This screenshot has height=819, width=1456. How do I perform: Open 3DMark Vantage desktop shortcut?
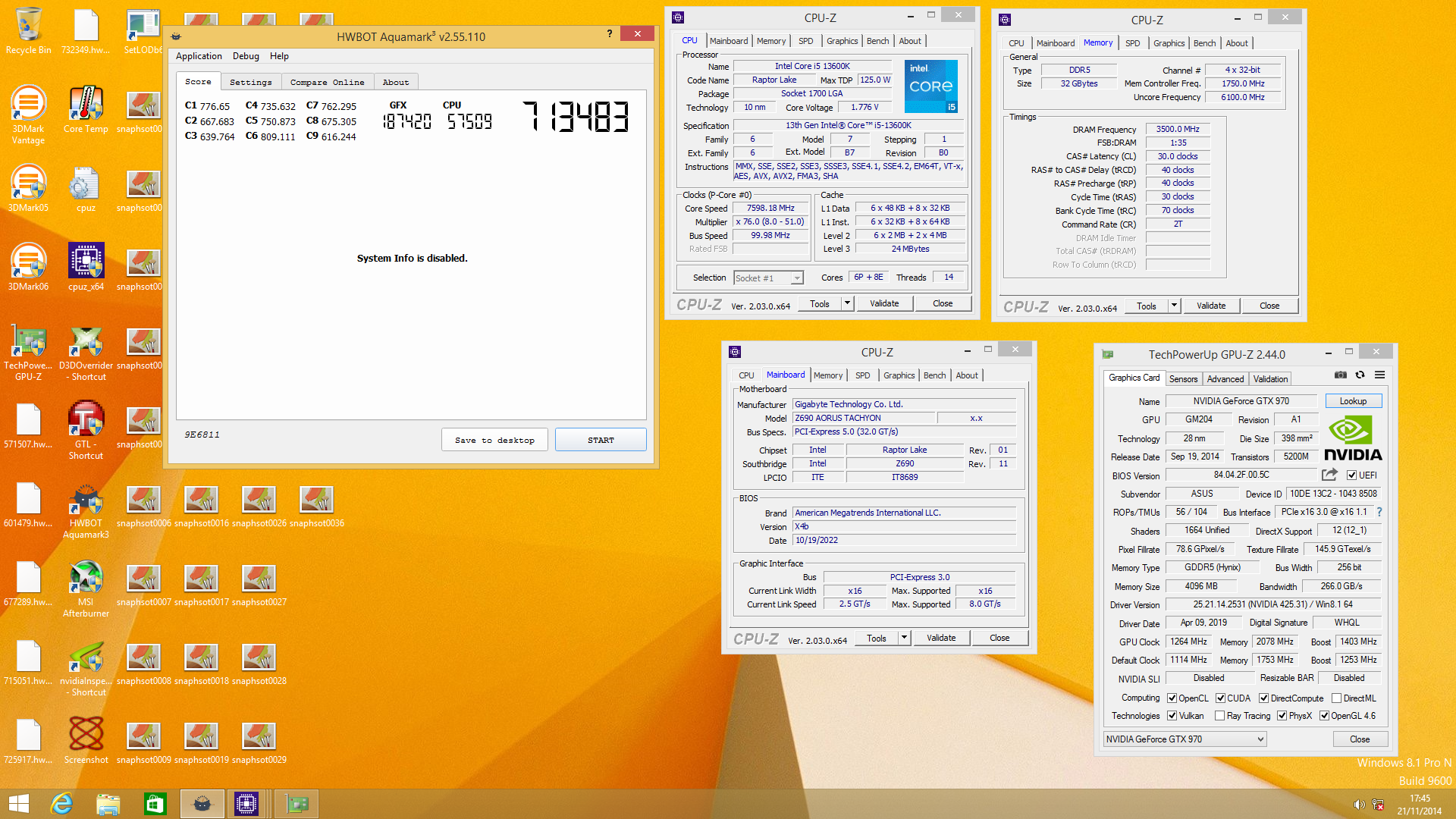tap(28, 114)
